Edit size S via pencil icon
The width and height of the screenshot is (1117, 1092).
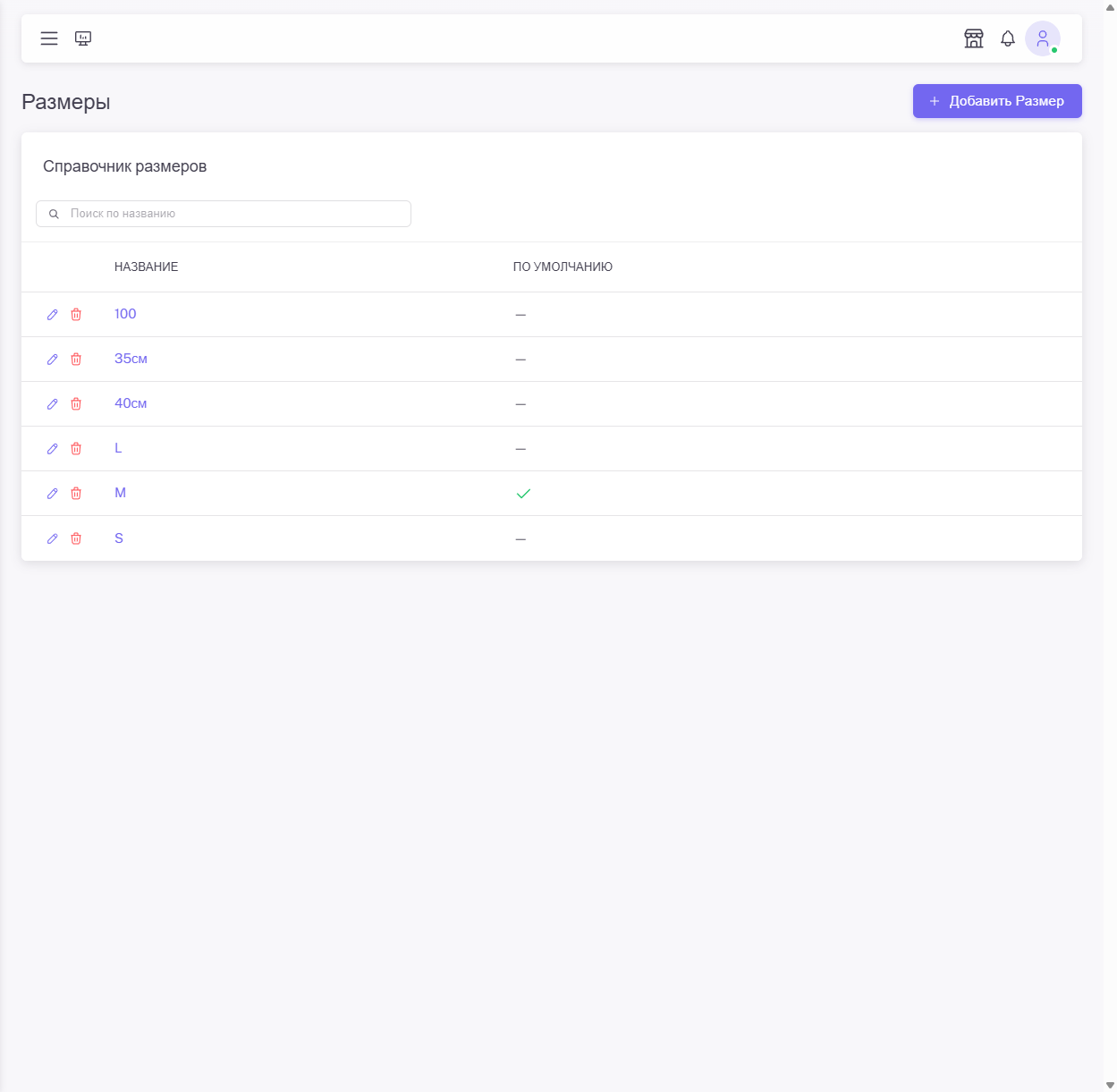[53, 538]
